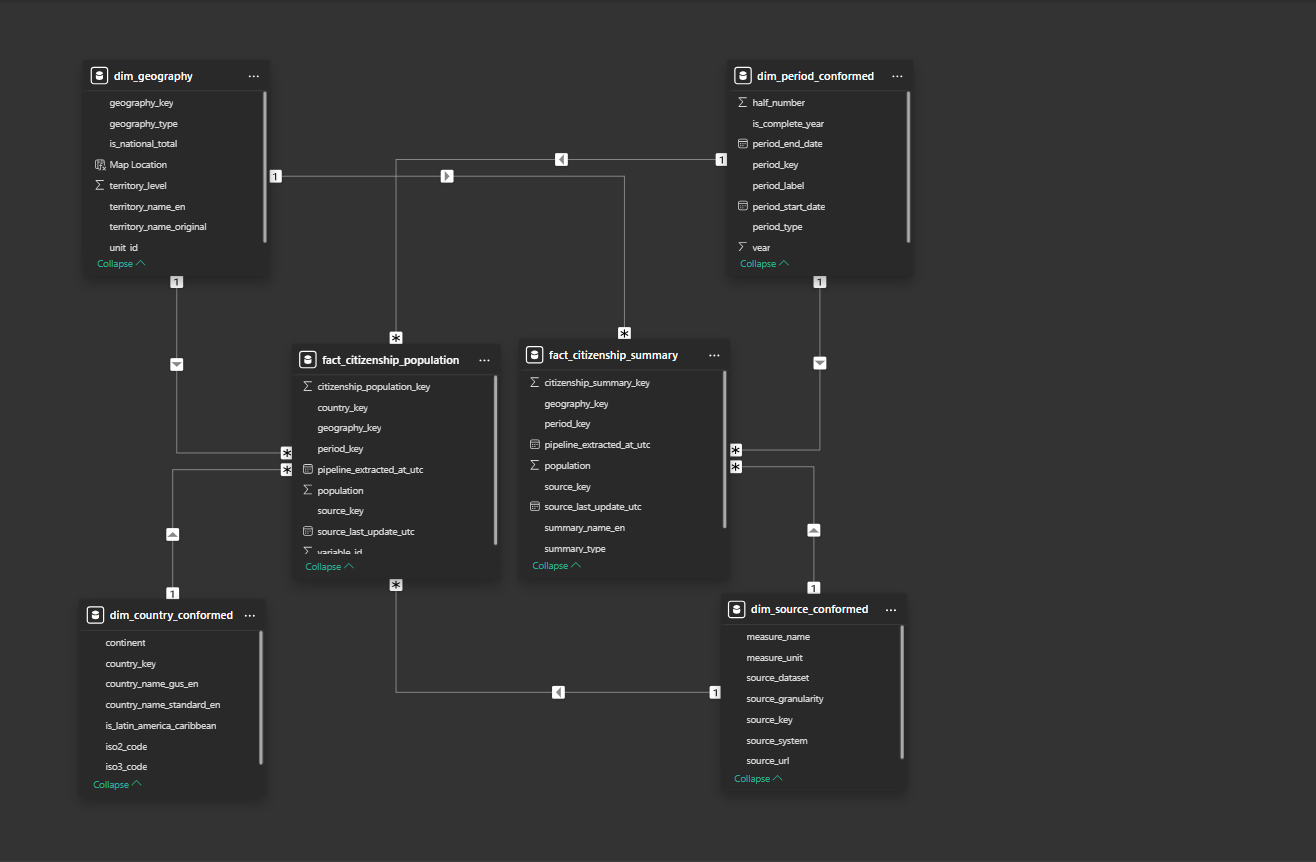1316x862 pixels.
Task: Collapse the dim_country_conformed table
Action: click(117, 785)
